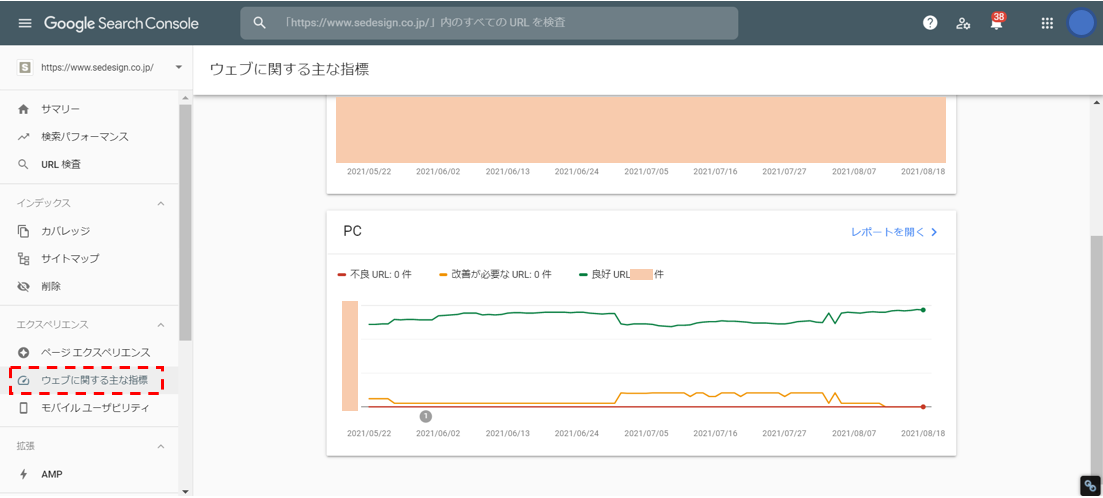Toggle 改善が必要な URL: 0 件 legend

click(x=495, y=274)
